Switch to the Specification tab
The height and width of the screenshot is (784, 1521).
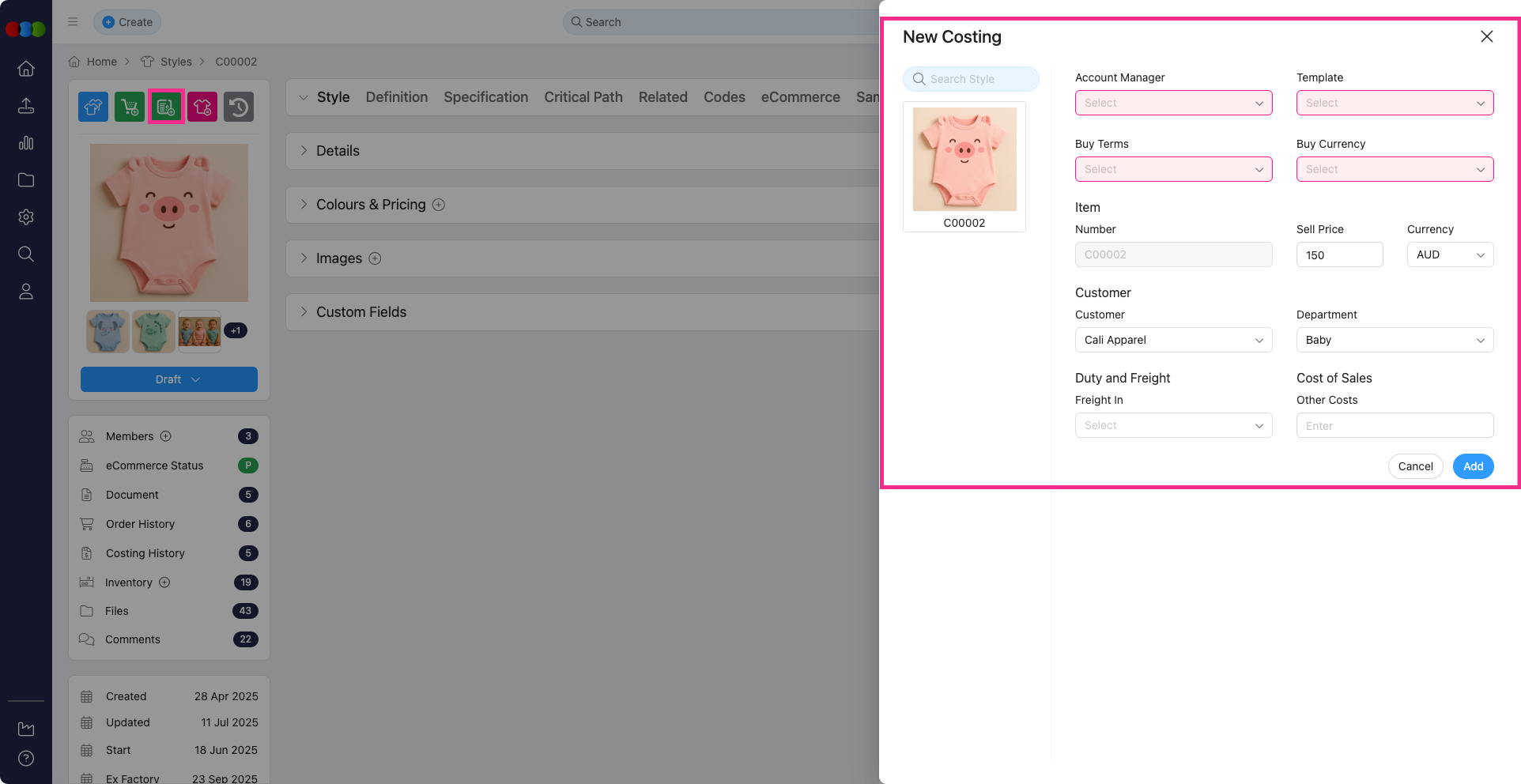tap(485, 97)
